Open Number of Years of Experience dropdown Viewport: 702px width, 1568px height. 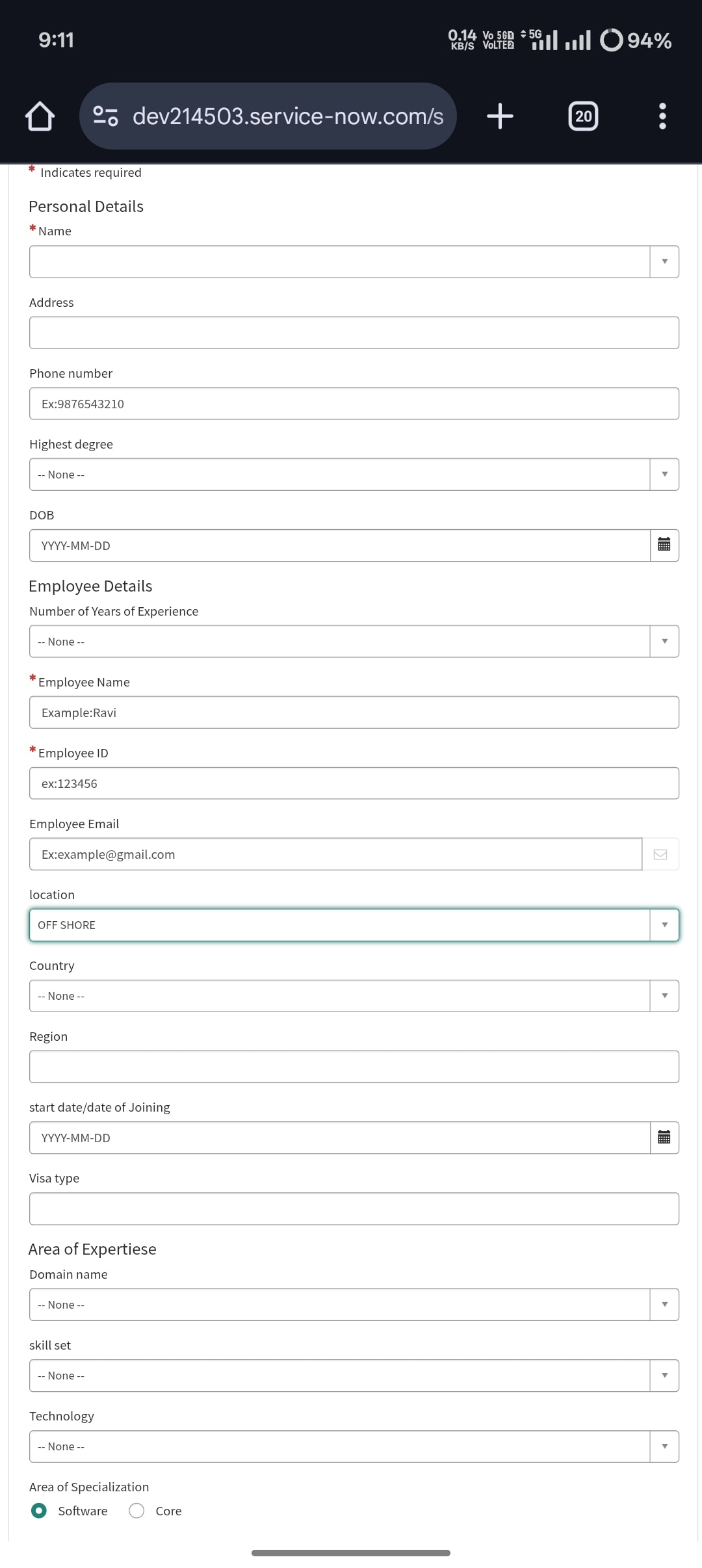click(x=354, y=642)
